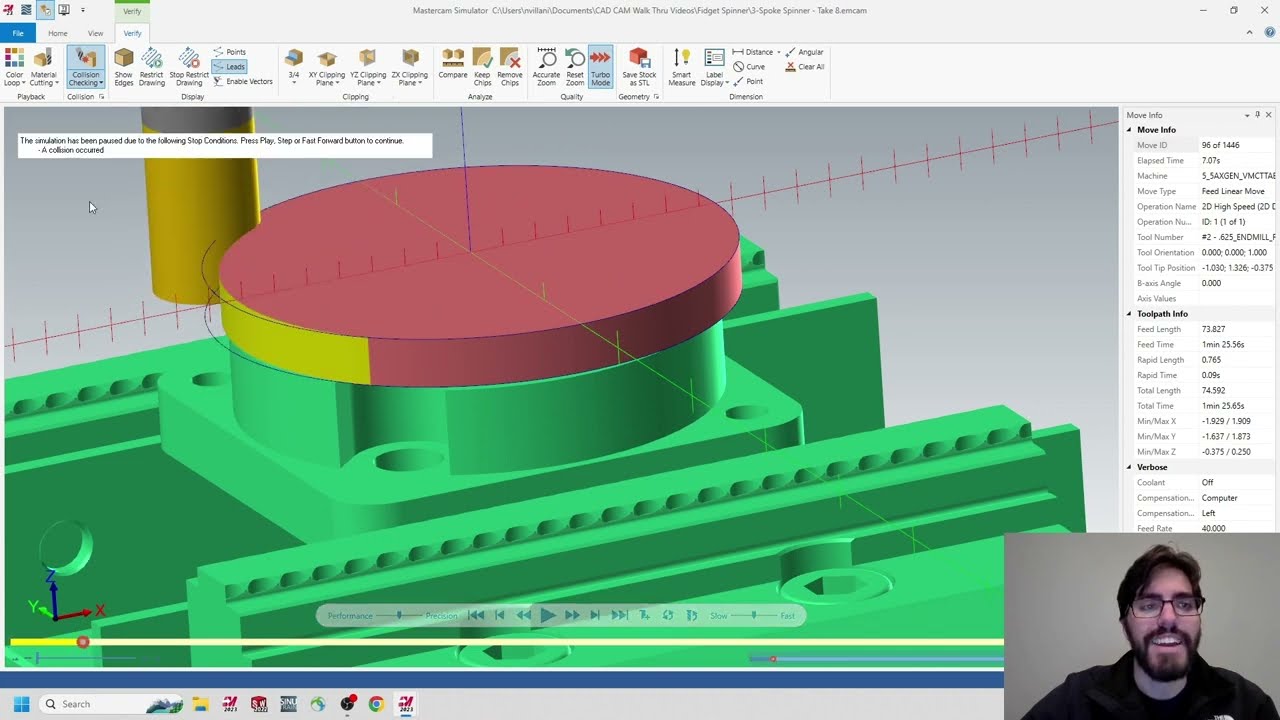
Task: Click the Keep Chips icon
Action: click(x=482, y=58)
